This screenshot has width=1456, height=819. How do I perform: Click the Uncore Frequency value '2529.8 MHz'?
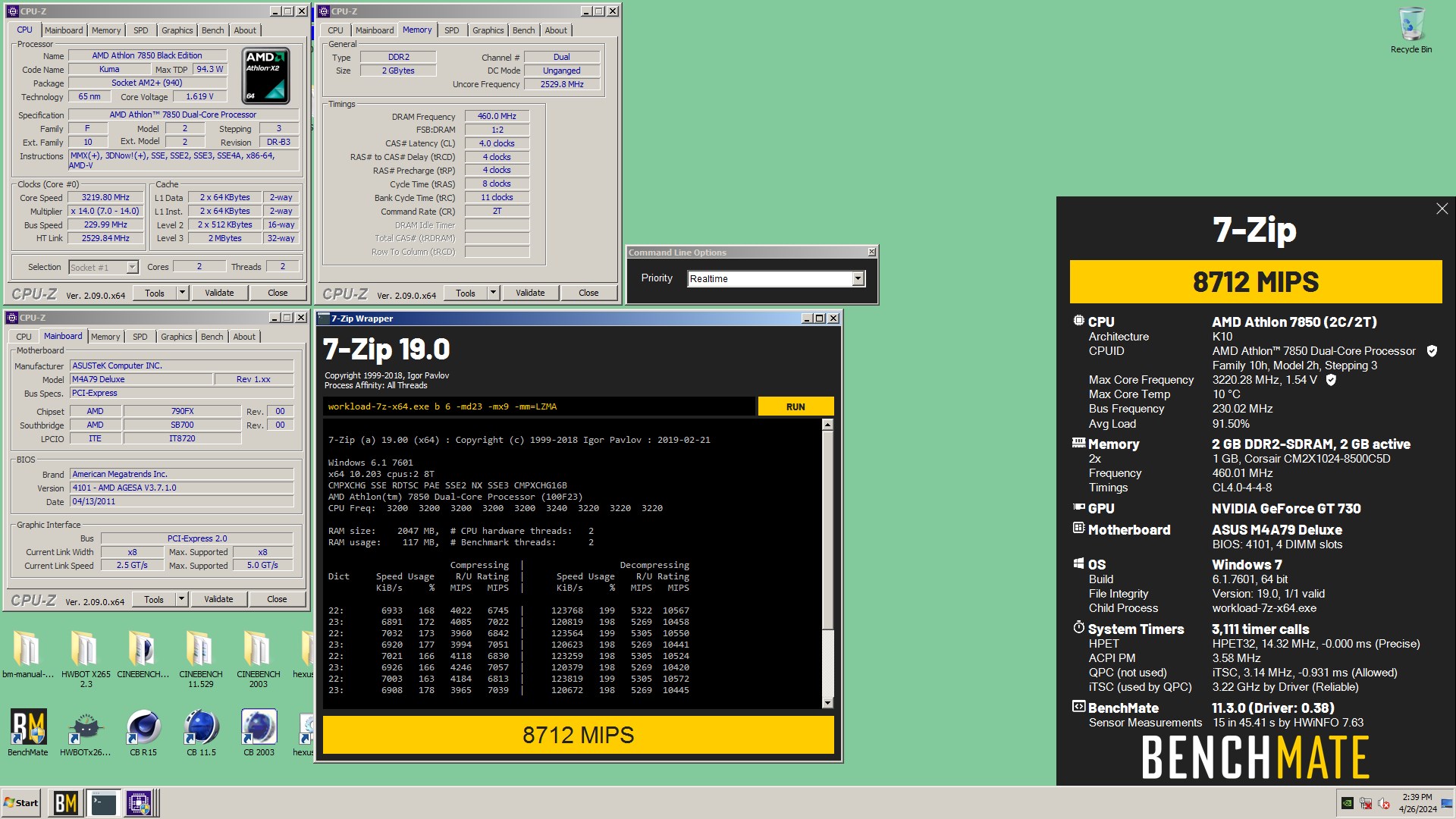[562, 84]
